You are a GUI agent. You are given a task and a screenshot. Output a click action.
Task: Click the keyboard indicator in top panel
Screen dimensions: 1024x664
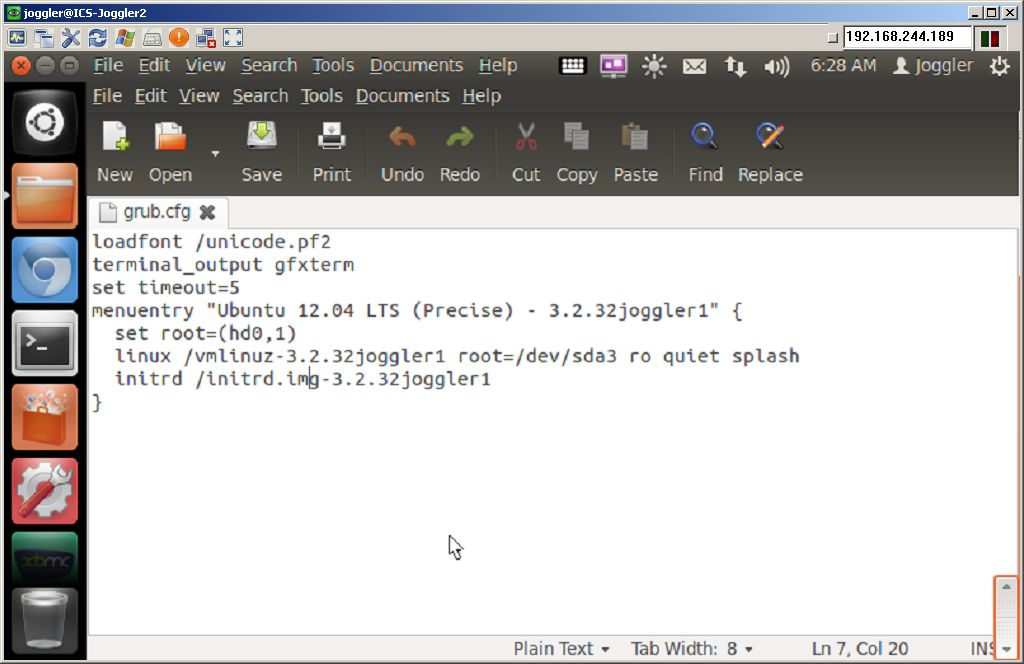(572, 65)
